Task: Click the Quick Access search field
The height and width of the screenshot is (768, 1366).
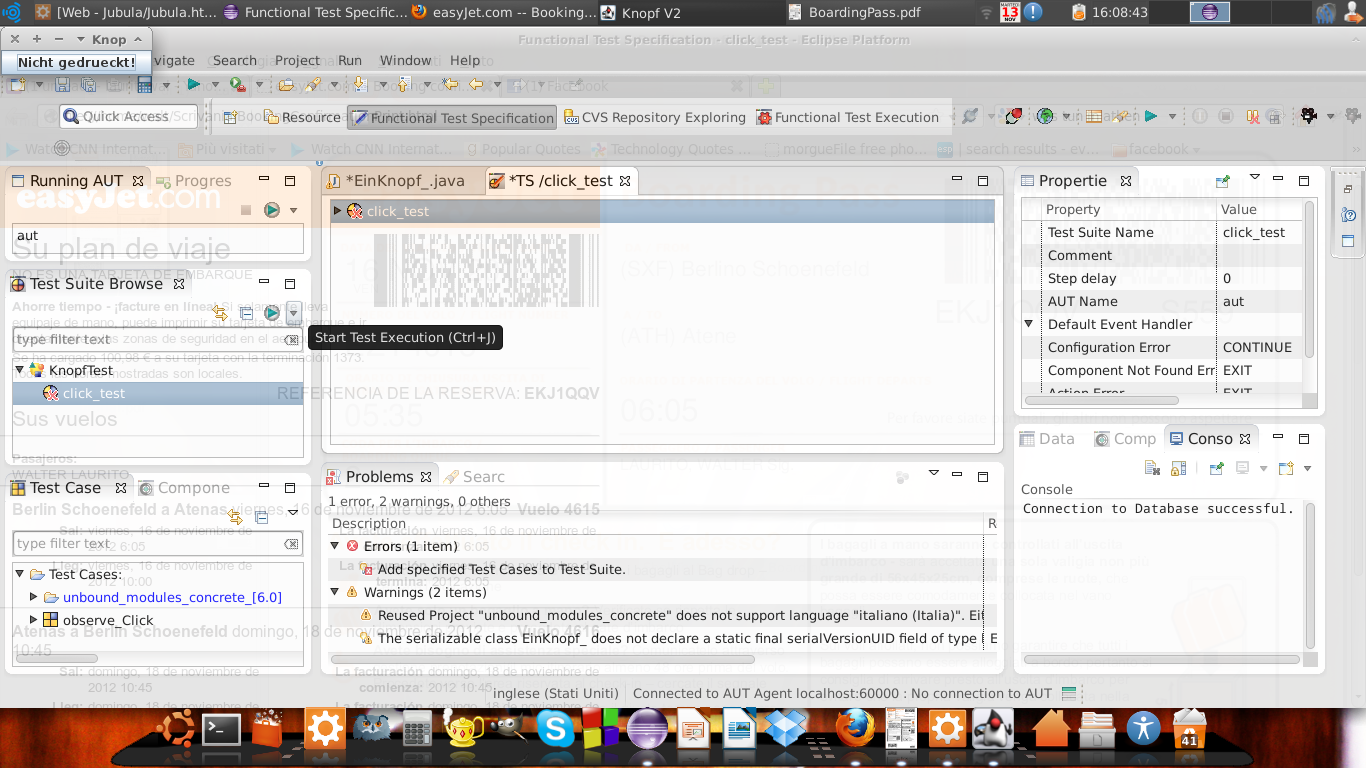Action: coord(129,117)
